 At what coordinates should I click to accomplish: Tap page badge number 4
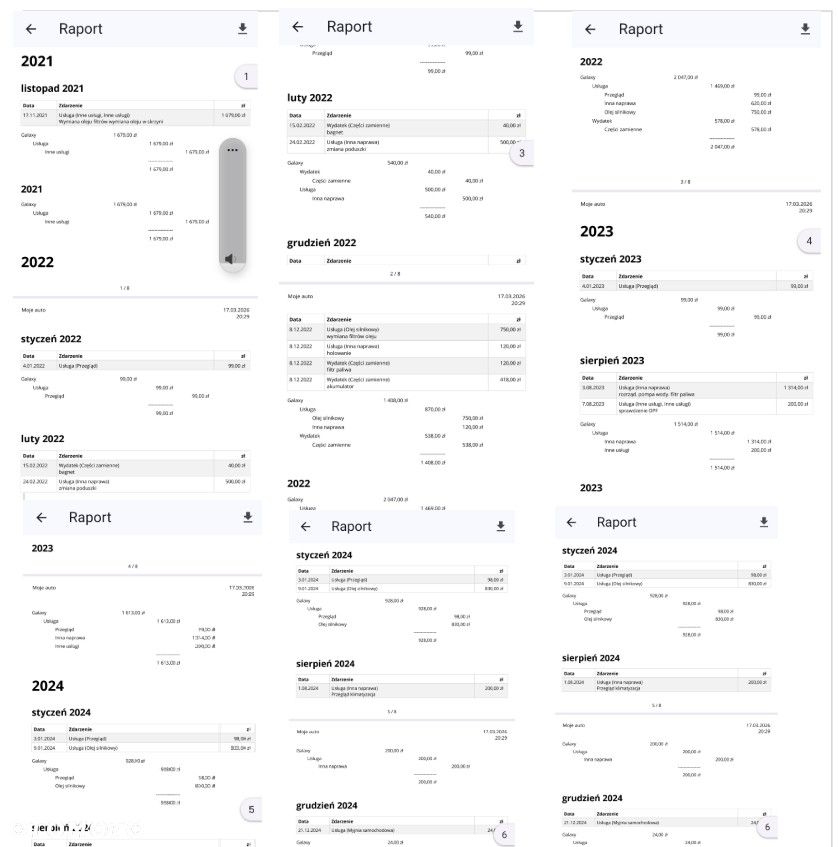(810, 241)
